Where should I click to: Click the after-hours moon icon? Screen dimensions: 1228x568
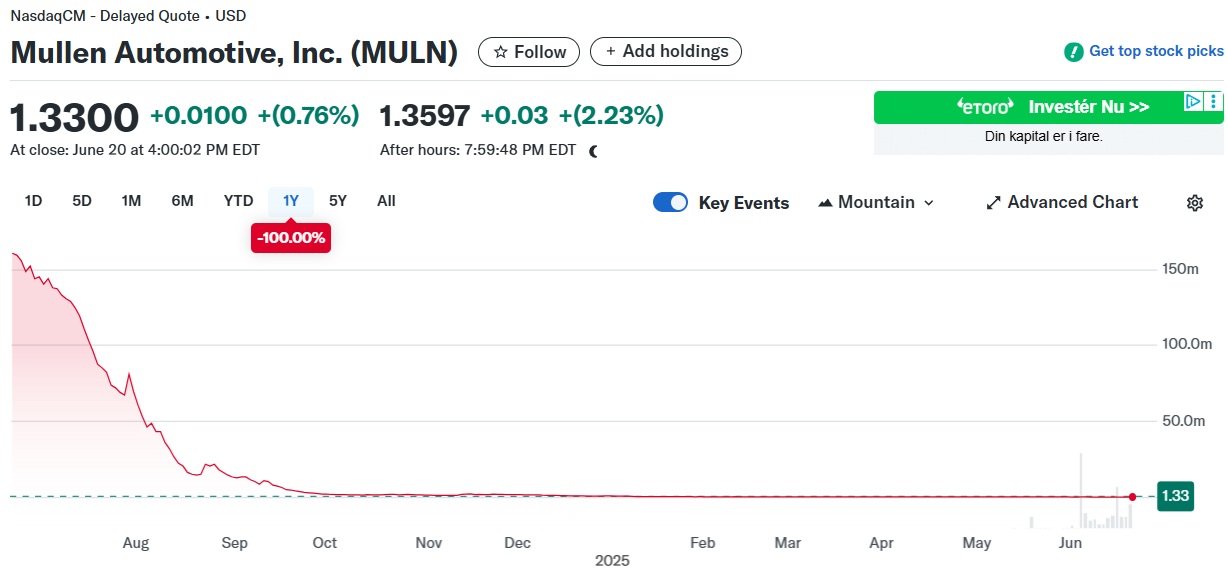coord(594,151)
